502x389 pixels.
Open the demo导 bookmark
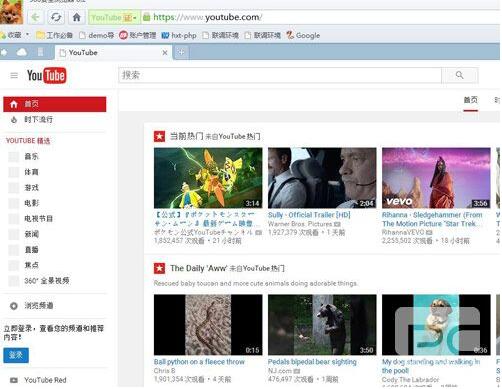(96, 35)
